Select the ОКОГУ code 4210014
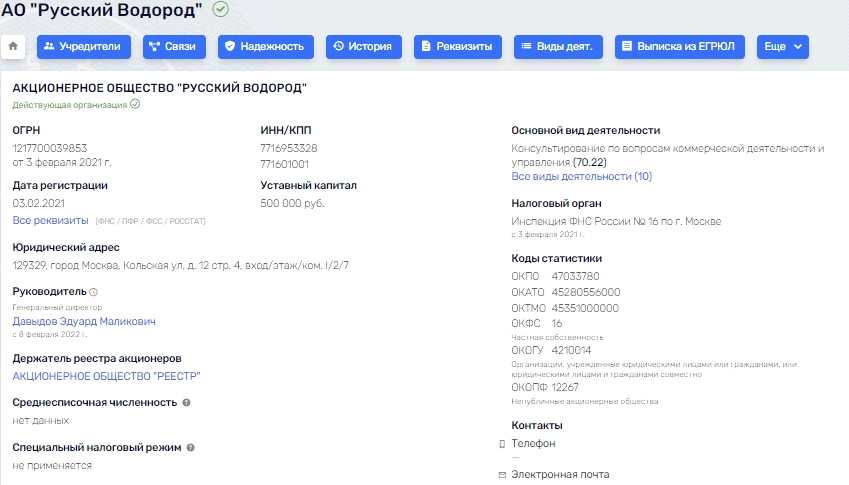 (x=571, y=351)
